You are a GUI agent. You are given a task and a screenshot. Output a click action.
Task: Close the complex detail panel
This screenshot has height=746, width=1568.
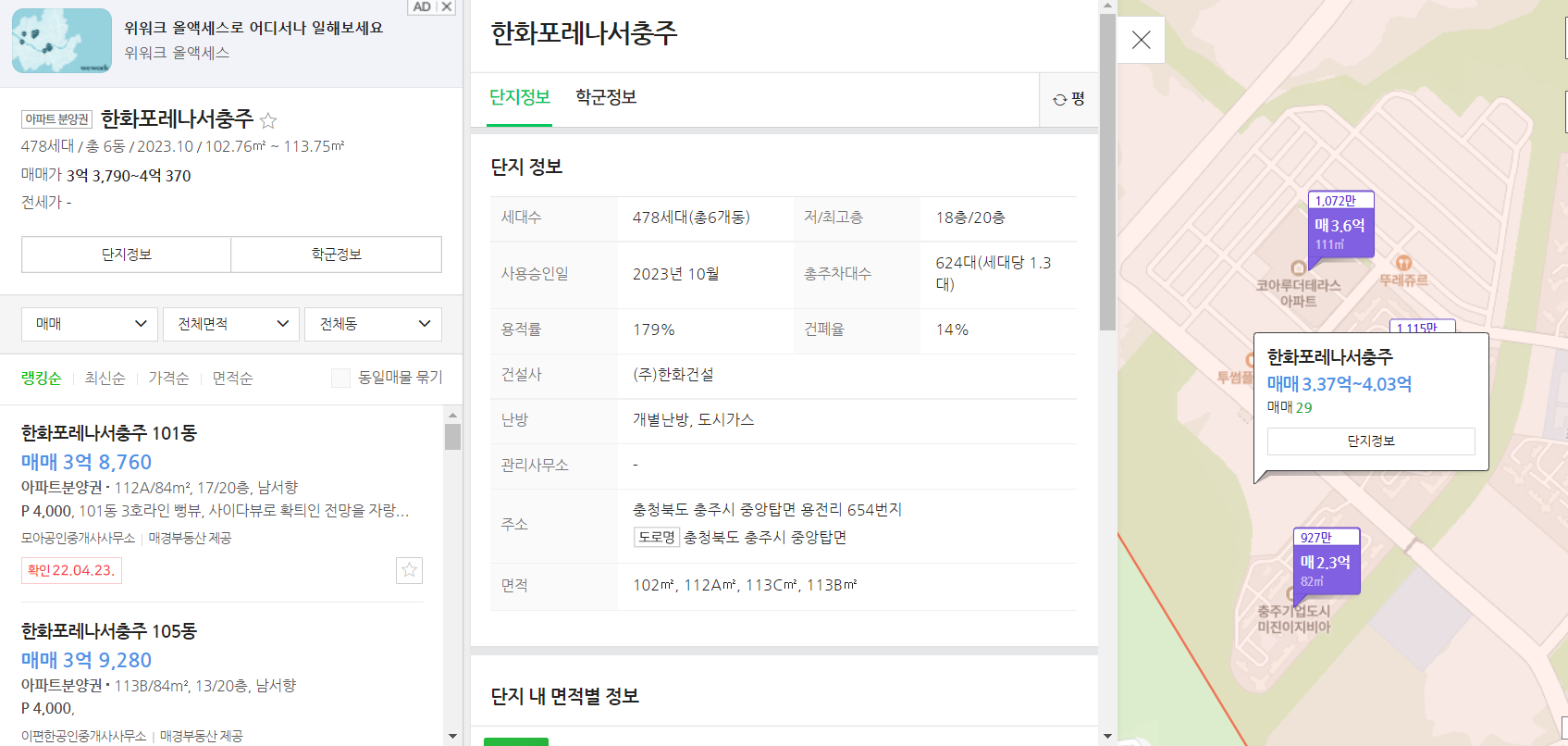1141,40
